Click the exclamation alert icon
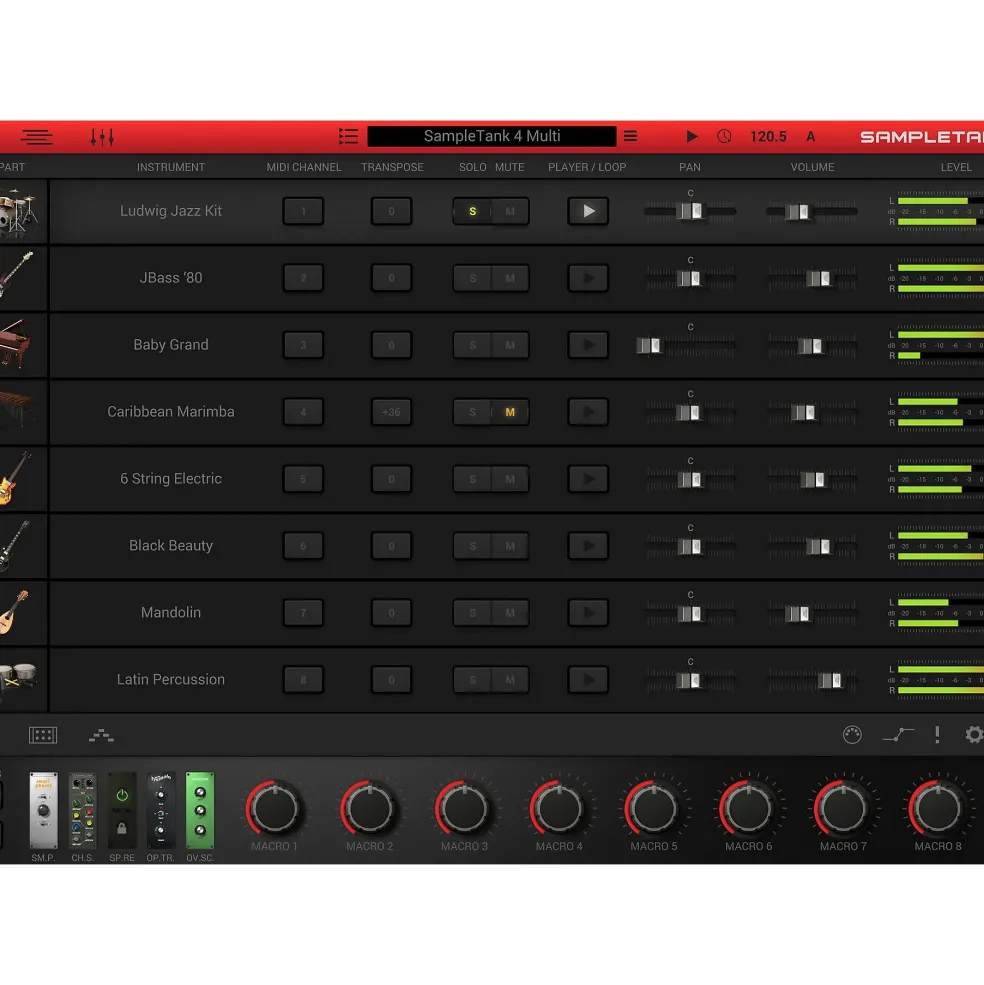Image resolution: width=984 pixels, height=985 pixels. pos(937,734)
